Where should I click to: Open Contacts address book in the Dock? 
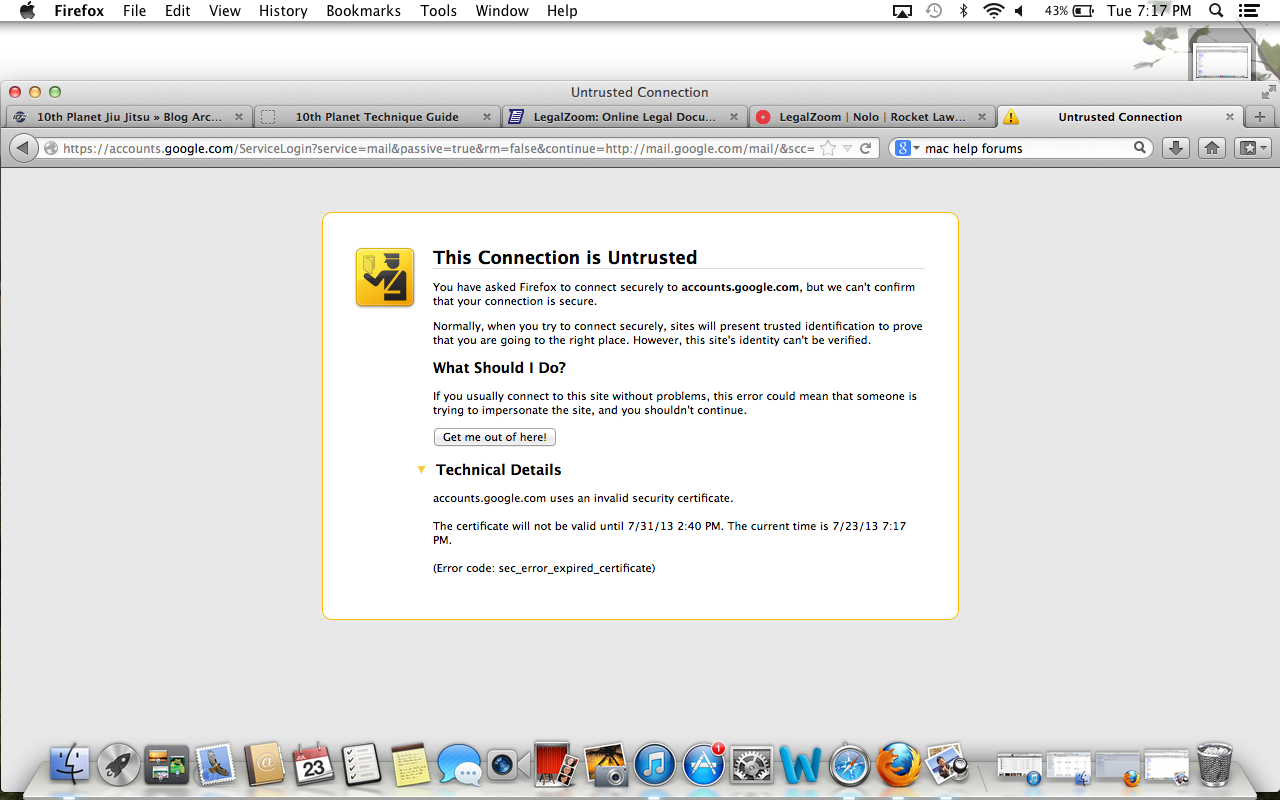coord(264,765)
